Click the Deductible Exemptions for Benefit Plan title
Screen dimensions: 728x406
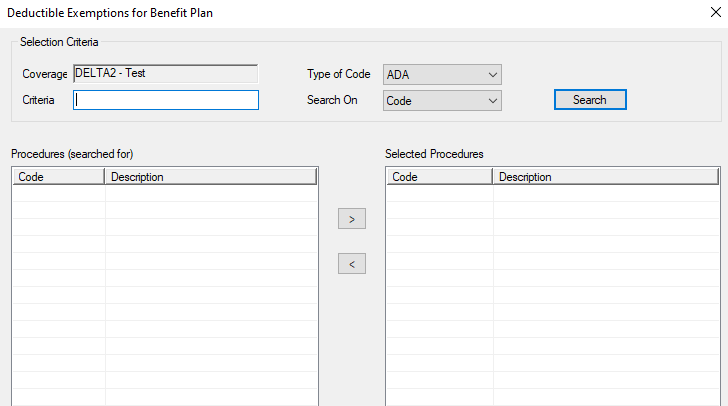point(110,13)
